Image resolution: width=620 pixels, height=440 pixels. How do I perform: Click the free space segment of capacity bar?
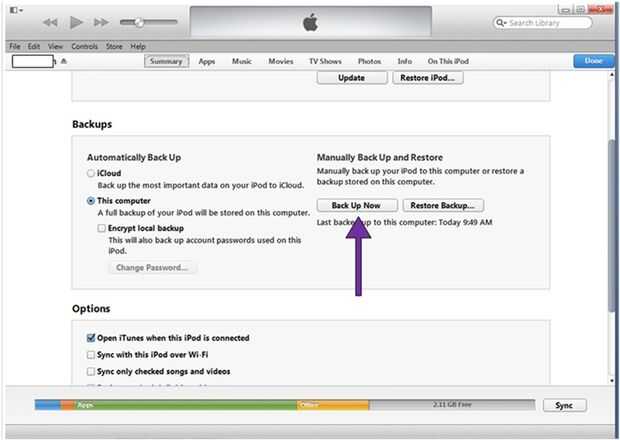pos(452,405)
